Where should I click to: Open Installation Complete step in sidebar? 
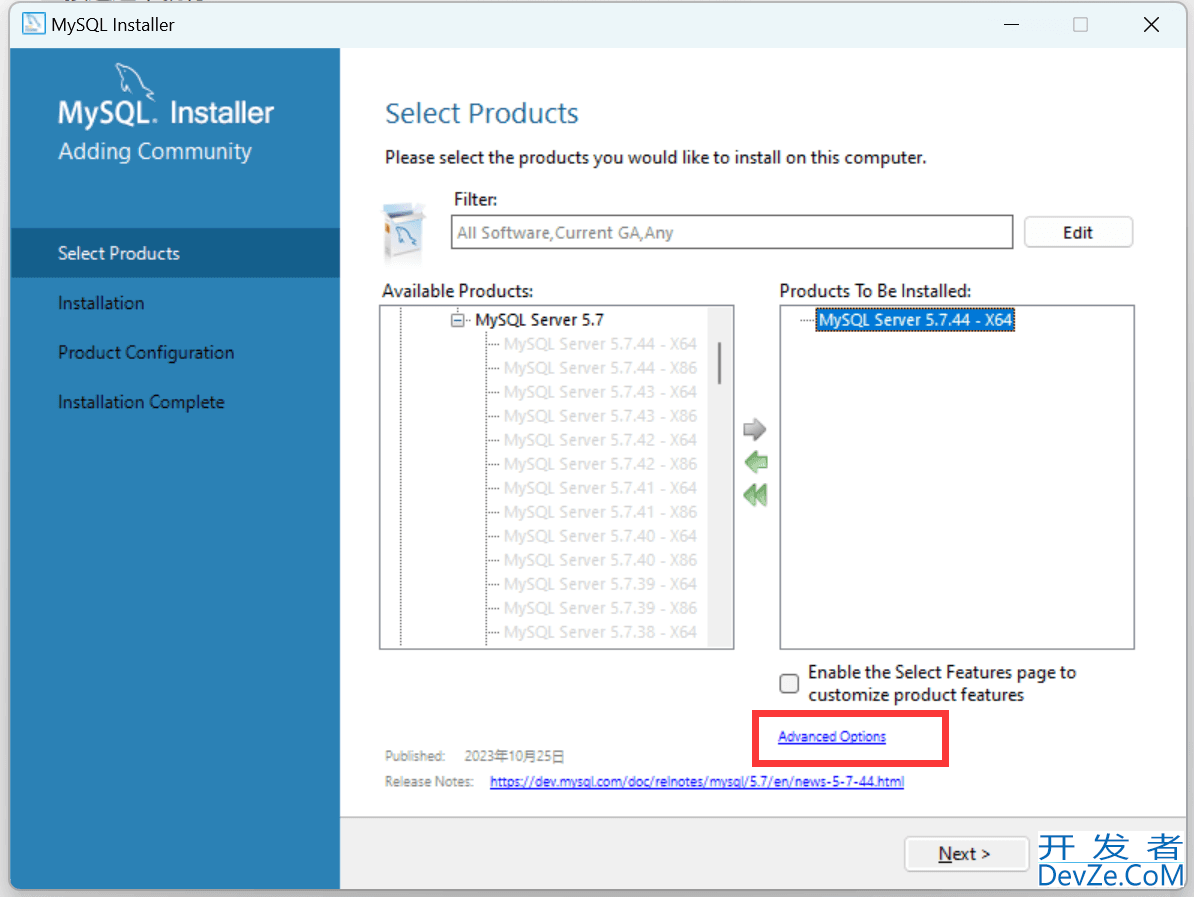141,402
